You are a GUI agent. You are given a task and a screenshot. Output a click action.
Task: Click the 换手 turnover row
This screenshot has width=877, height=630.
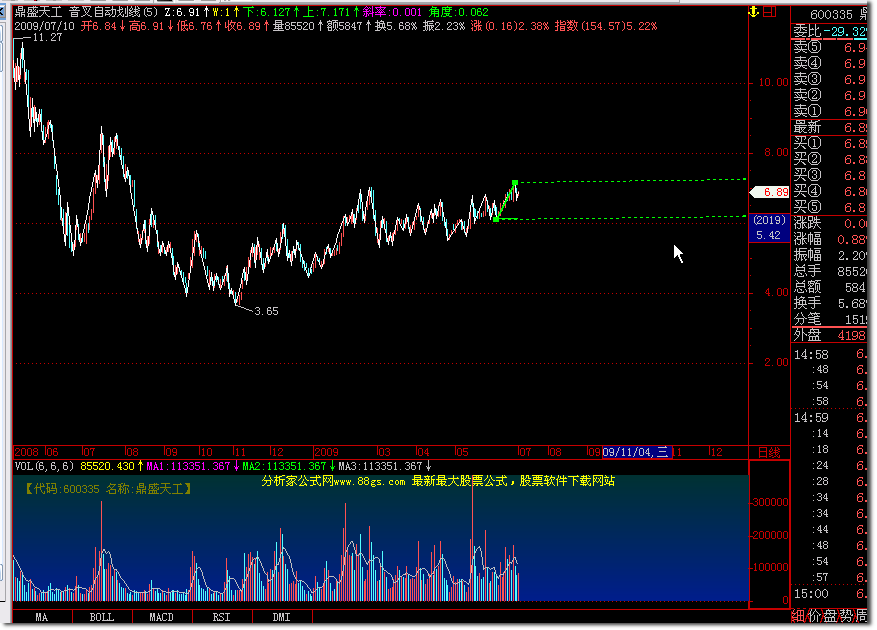point(829,303)
